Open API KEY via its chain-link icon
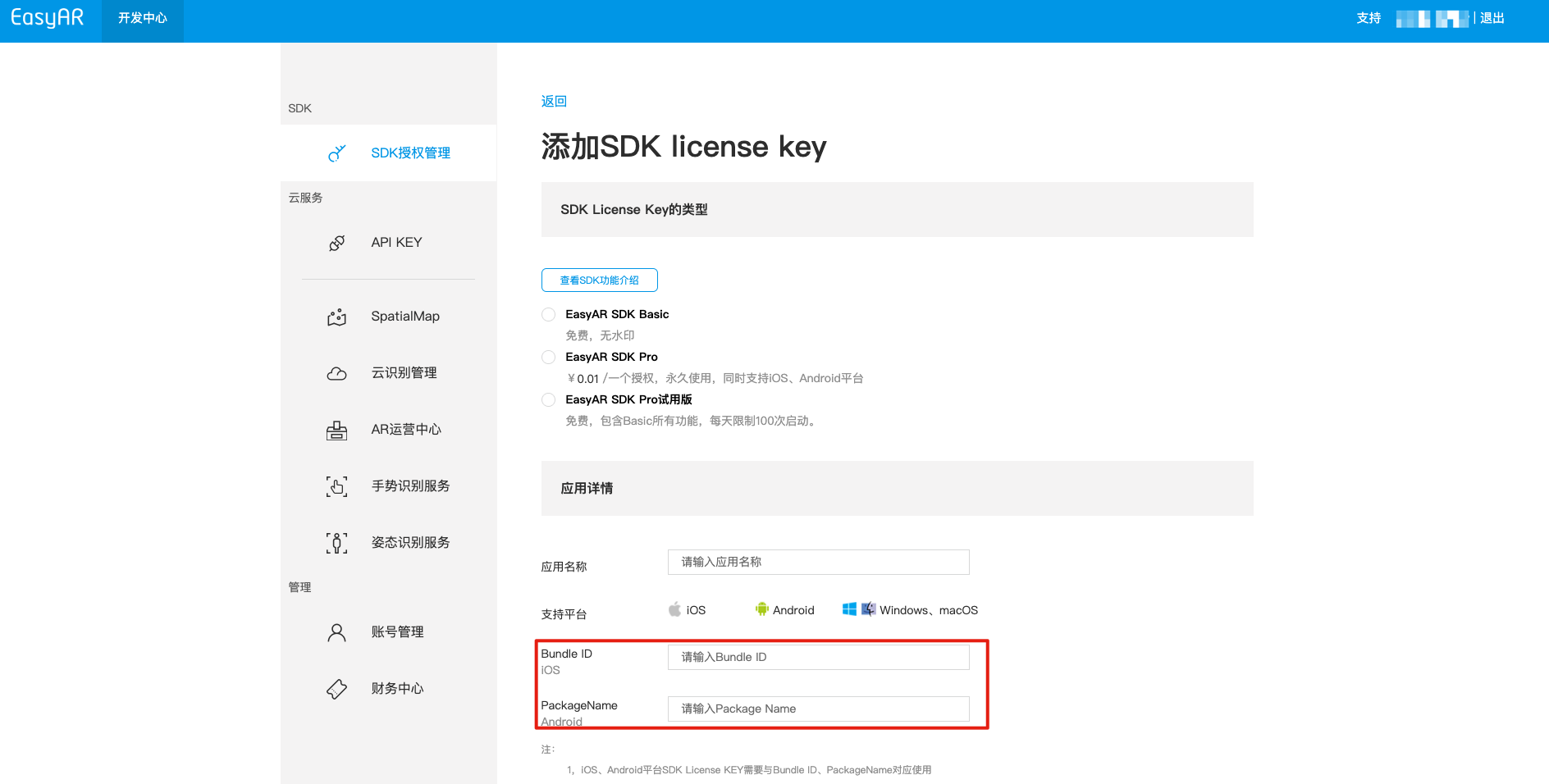This screenshot has width=1549, height=784. (x=336, y=243)
